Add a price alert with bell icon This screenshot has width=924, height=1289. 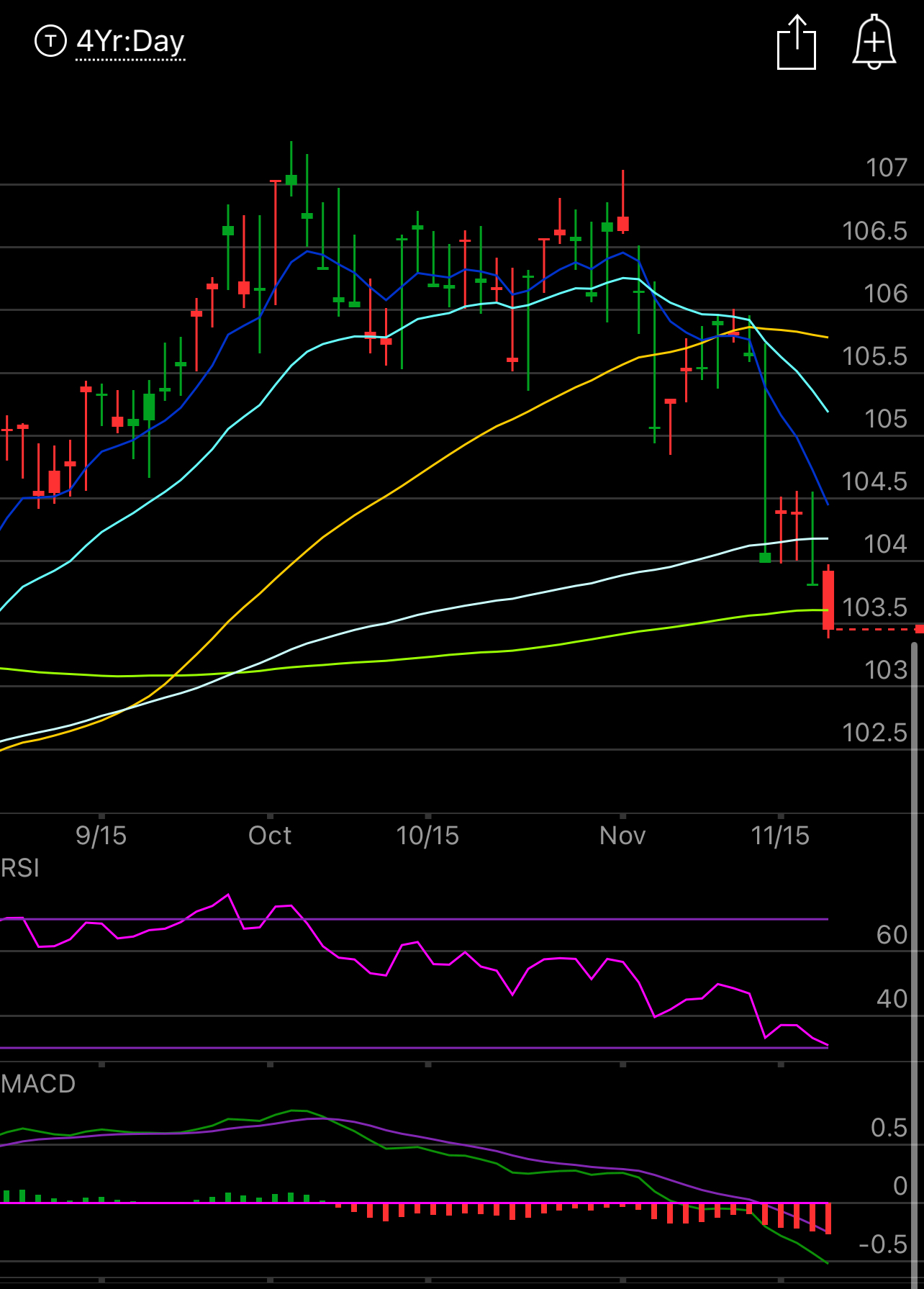pos(874,42)
